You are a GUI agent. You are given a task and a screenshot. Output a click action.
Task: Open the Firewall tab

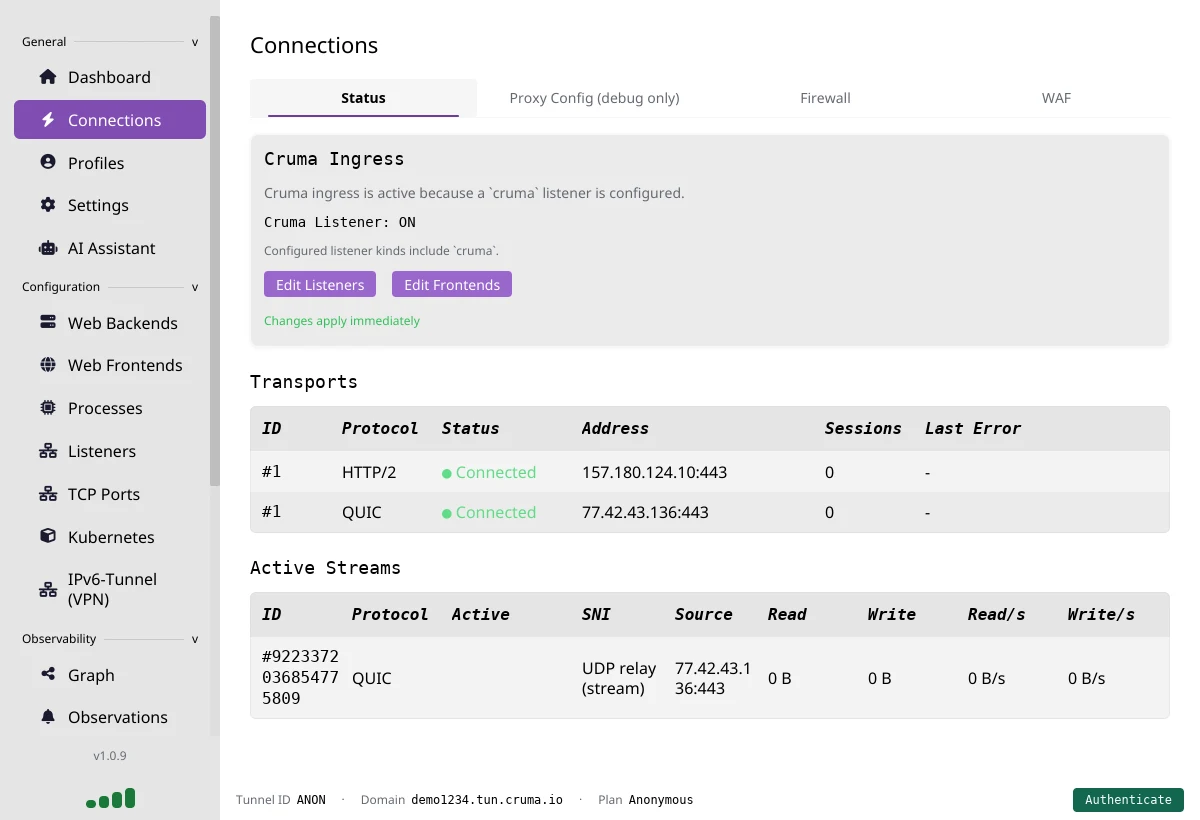coord(825,98)
